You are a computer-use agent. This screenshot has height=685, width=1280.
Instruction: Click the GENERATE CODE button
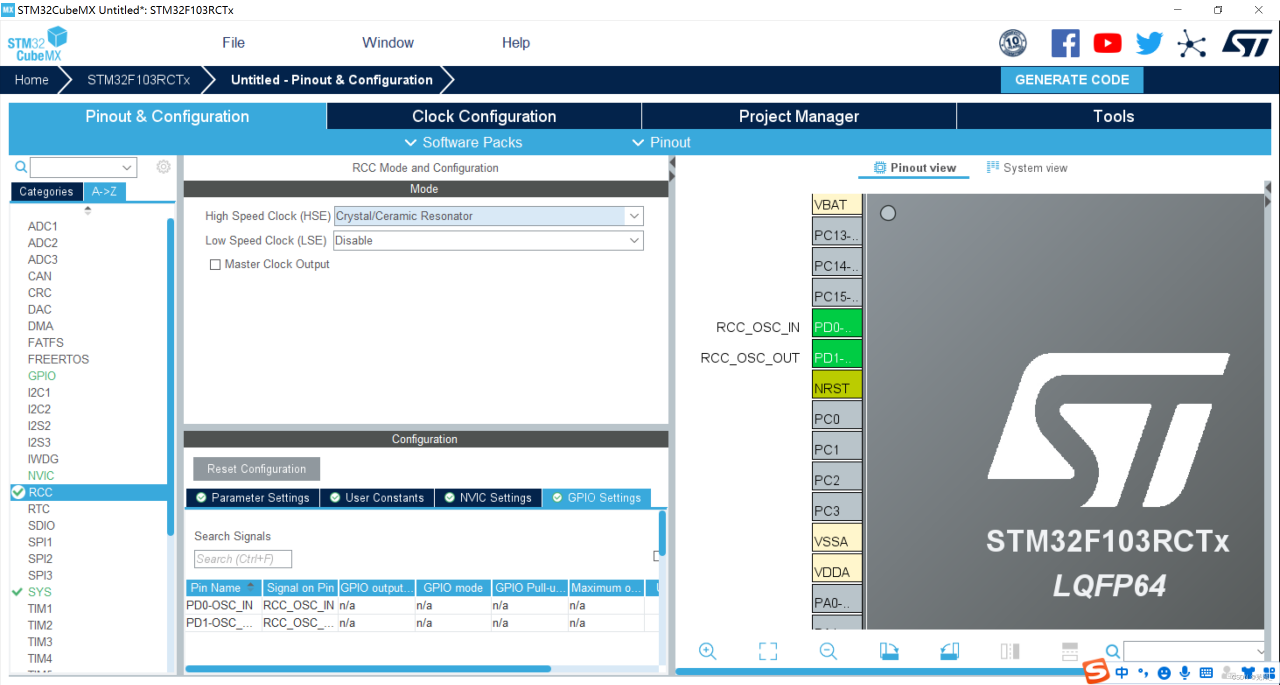(1072, 80)
